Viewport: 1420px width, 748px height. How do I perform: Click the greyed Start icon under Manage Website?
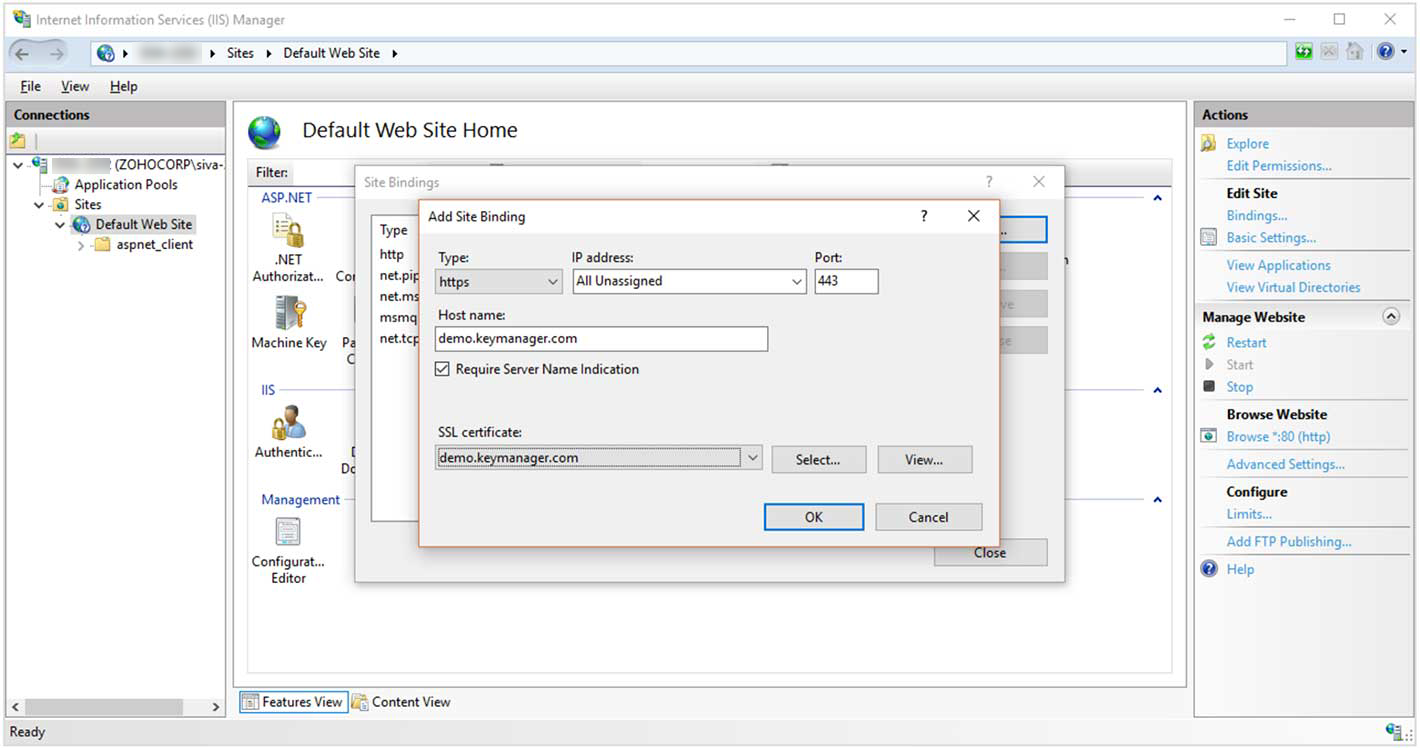click(1209, 364)
